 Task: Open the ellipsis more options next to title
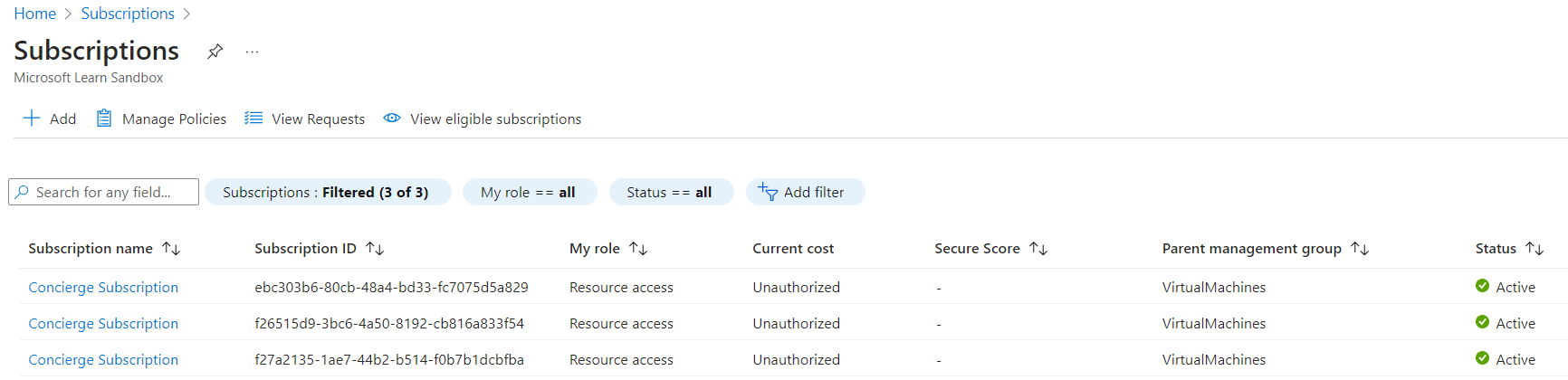point(252,52)
